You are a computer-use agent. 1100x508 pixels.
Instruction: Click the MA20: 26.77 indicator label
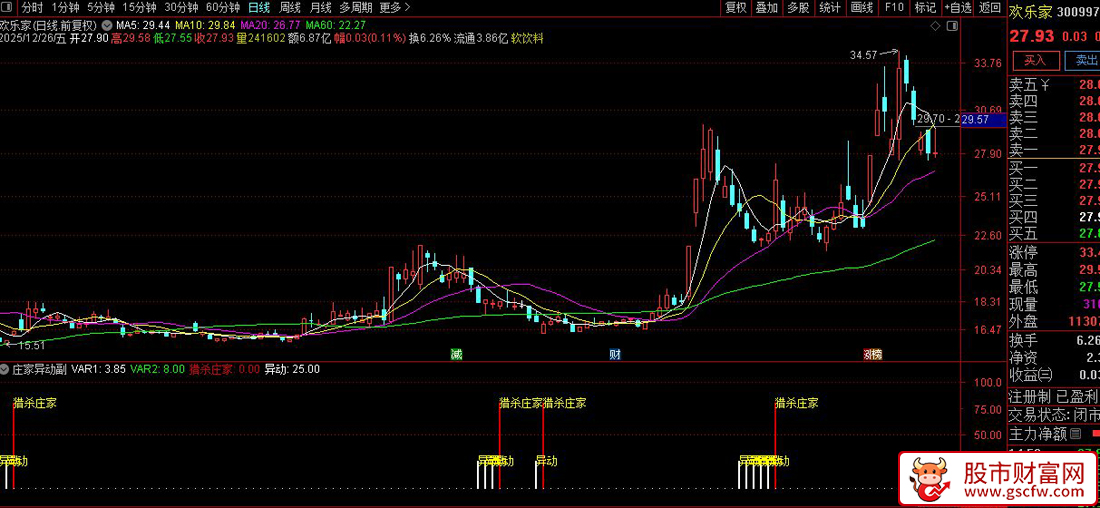pos(270,25)
